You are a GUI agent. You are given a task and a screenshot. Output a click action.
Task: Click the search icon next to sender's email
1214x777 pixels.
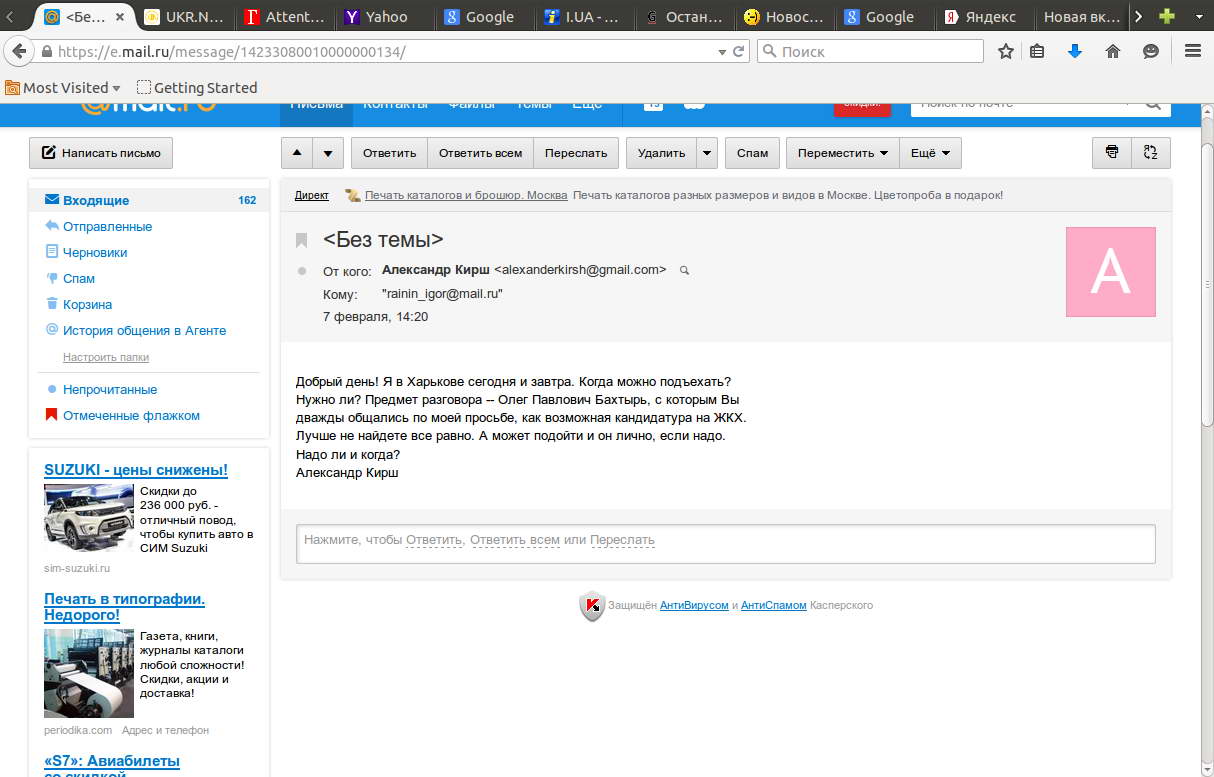click(x=684, y=270)
